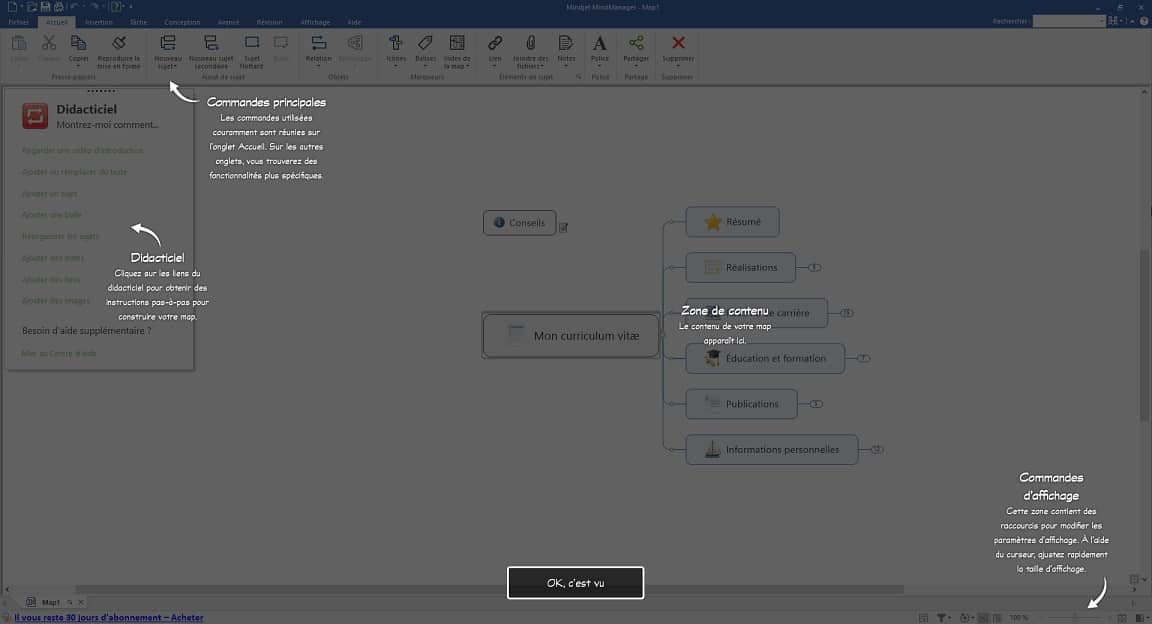Click 'Ajouter des notes' tutorial link
Screen dimensions: 1152x624
[53, 258]
